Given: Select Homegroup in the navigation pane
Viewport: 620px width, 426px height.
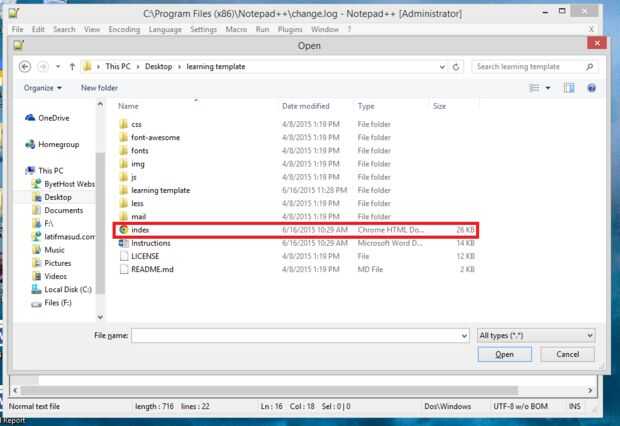Looking at the screenshot, I should tap(52, 144).
